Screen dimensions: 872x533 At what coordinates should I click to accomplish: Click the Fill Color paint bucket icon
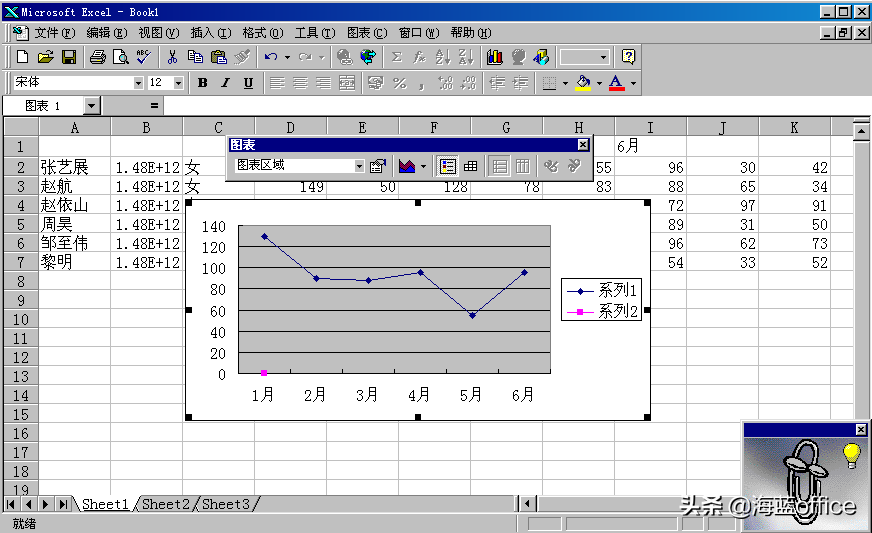pos(583,83)
